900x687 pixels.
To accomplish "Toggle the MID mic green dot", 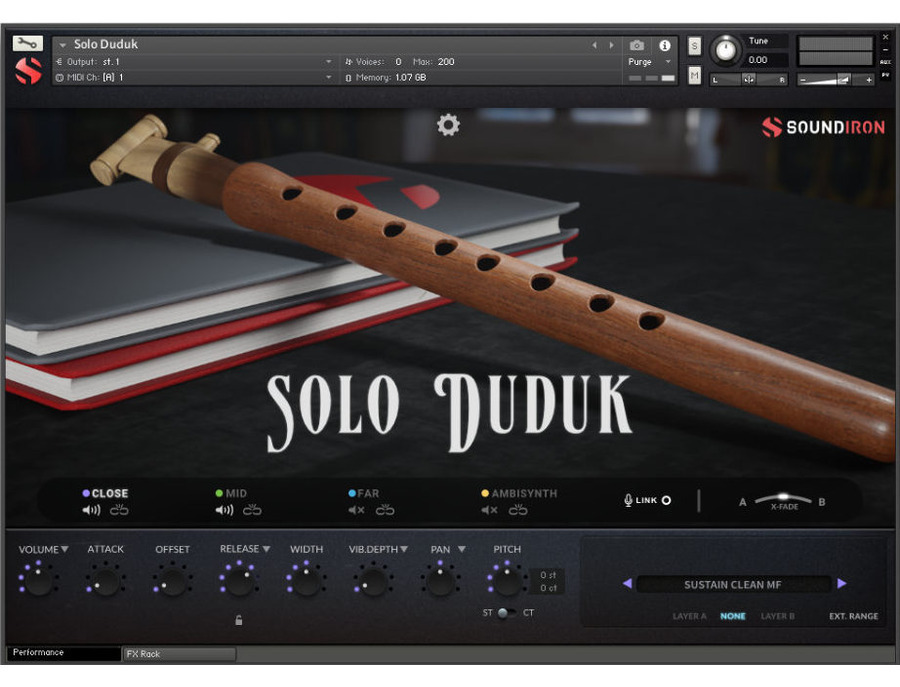I will [219, 493].
